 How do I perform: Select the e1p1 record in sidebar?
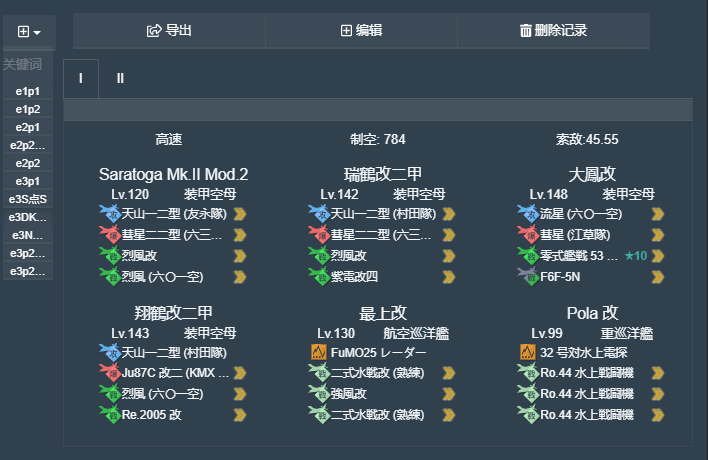[28, 91]
